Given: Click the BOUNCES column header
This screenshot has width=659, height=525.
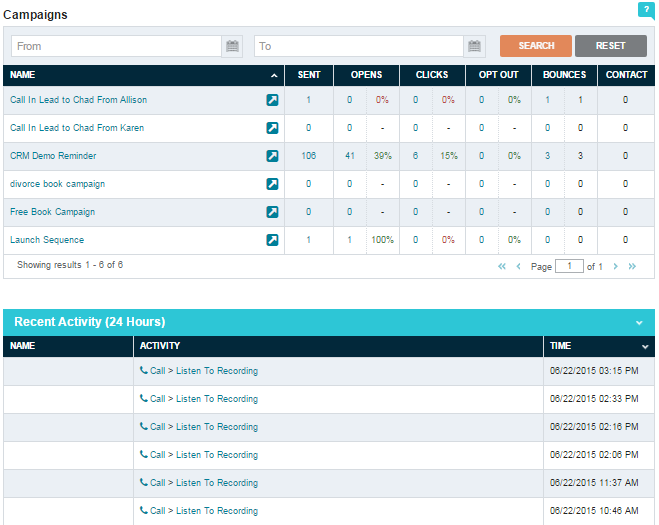Looking at the screenshot, I should (x=564, y=75).
